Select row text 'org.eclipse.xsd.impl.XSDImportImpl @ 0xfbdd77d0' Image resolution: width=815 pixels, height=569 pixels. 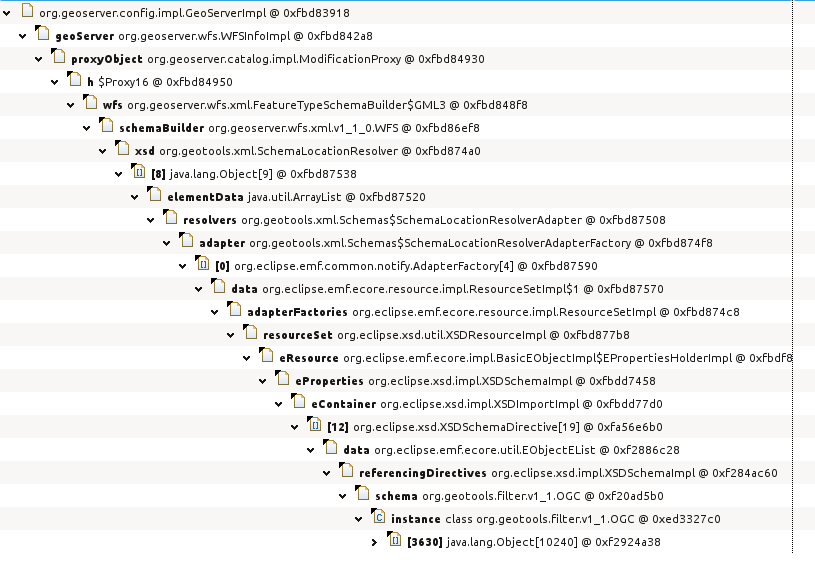click(521, 404)
